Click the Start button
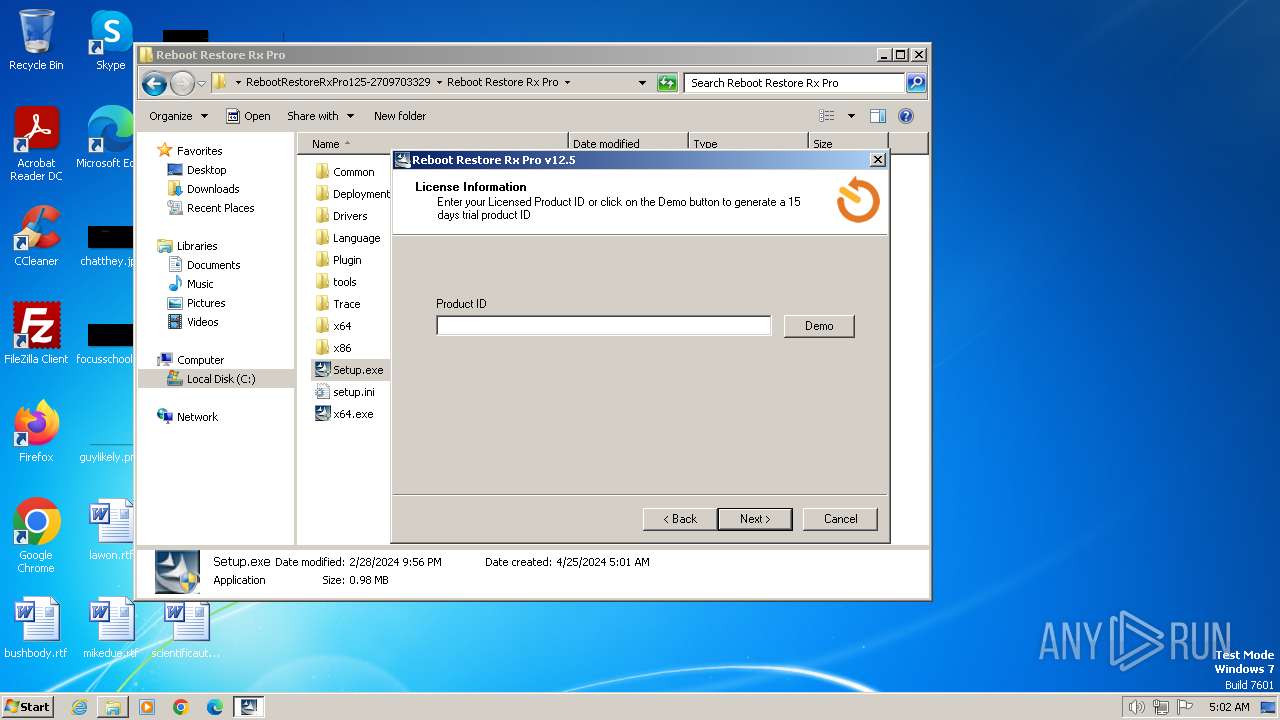This screenshot has height=720, width=1280. (27, 706)
